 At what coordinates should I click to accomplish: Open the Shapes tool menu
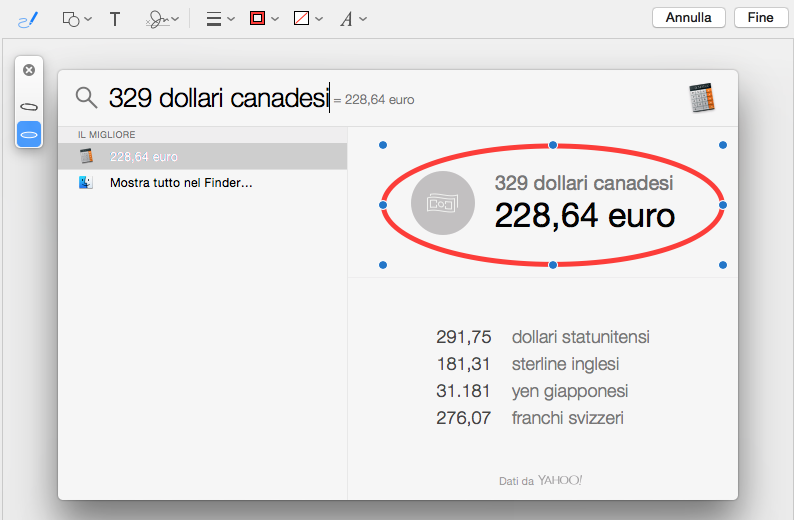click(71, 19)
